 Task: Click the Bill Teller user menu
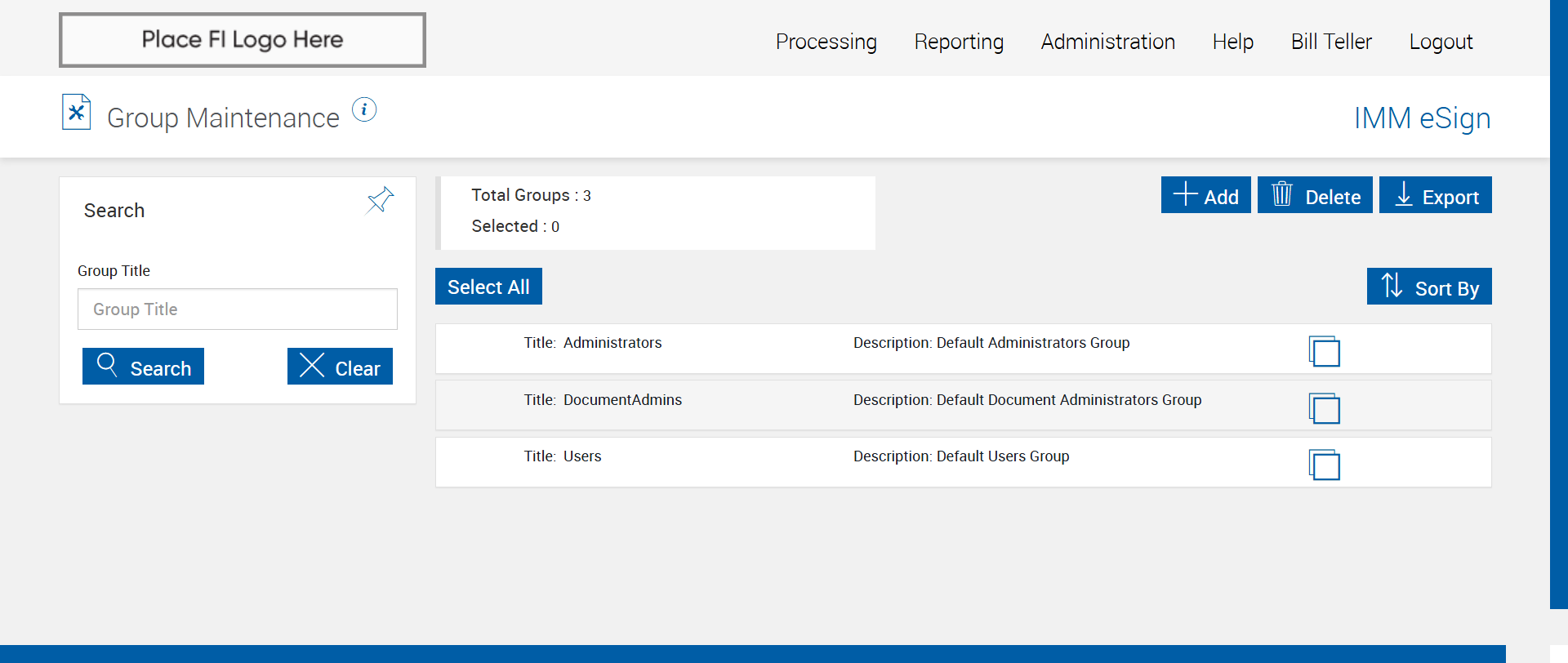pyautogui.click(x=1331, y=42)
